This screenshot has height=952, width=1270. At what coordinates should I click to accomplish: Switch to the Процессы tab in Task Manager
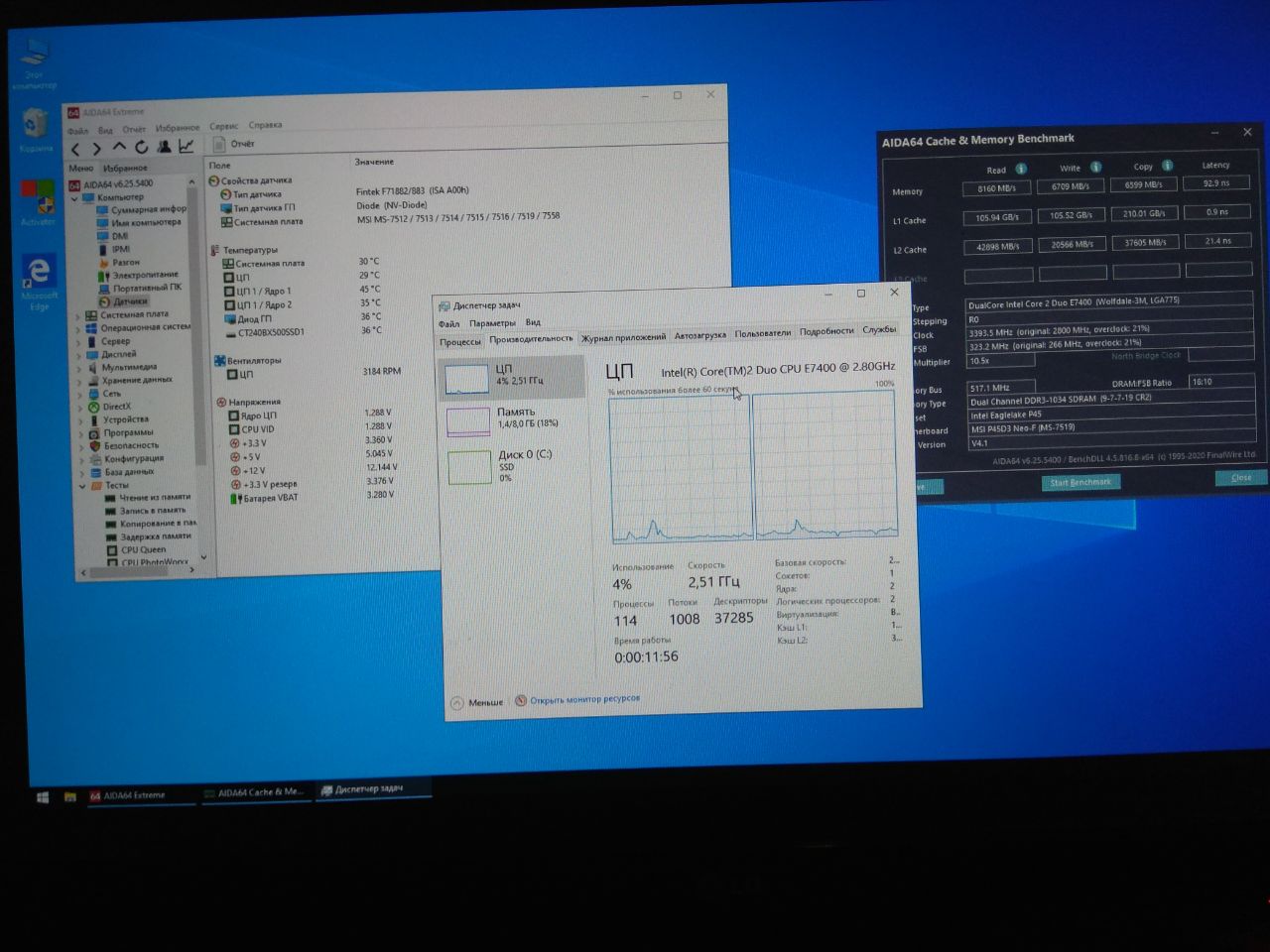click(x=460, y=342)
